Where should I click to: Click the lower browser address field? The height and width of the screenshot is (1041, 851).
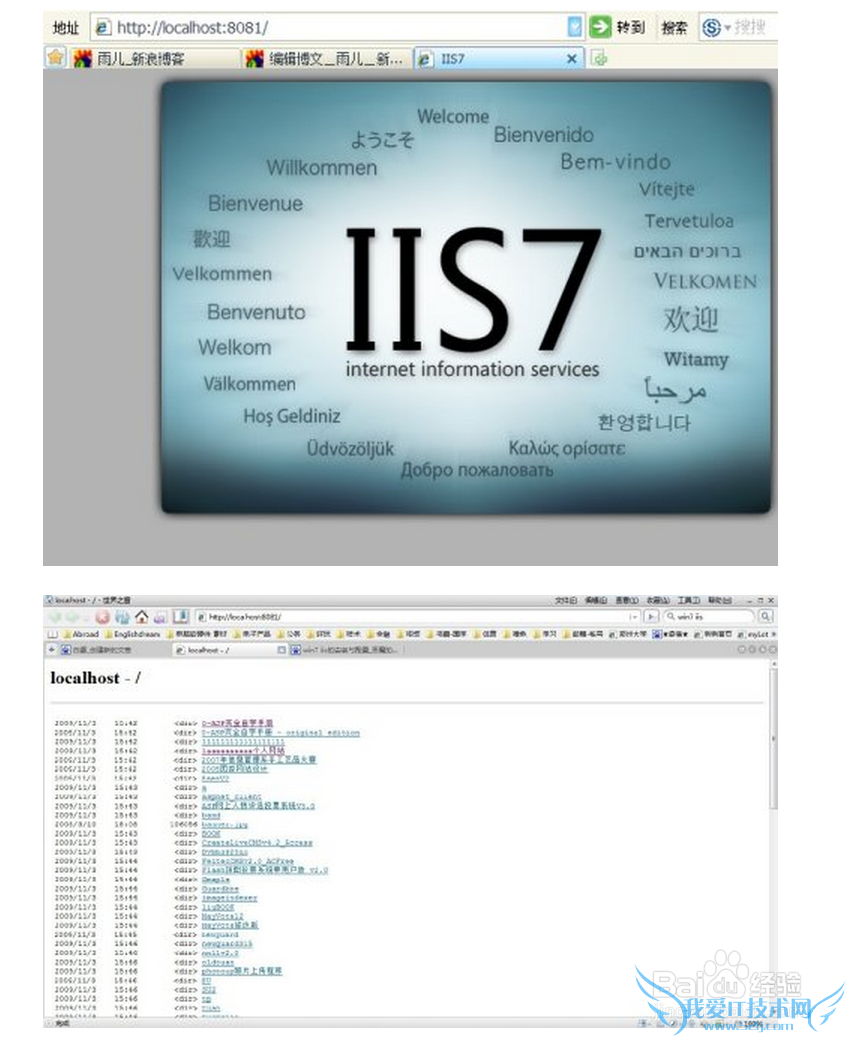(418, 617)
